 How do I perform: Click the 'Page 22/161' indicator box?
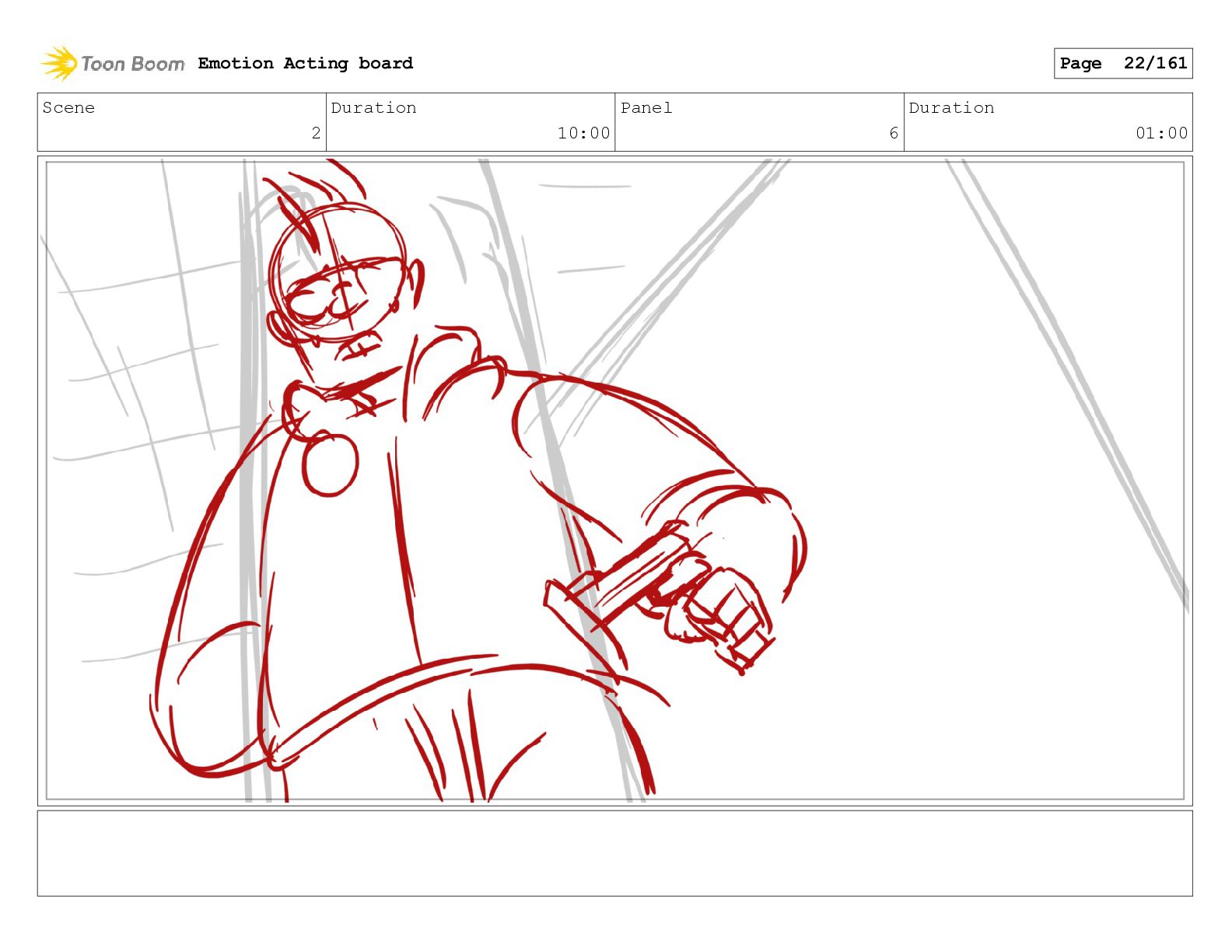point(1123,63)
